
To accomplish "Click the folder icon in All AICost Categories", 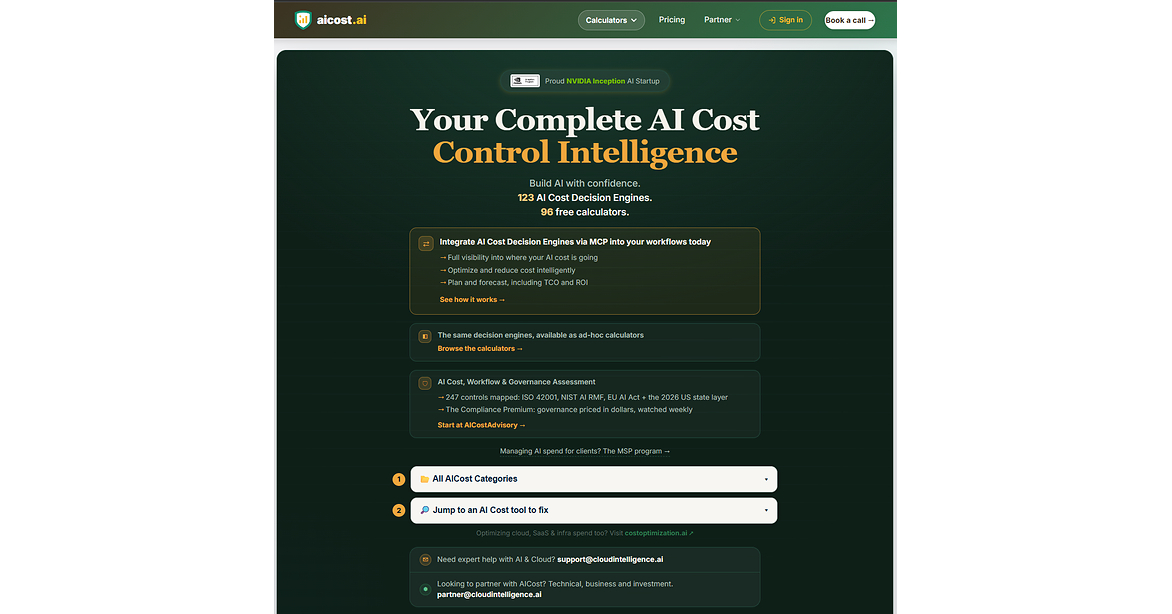I will tap(425, 479).
